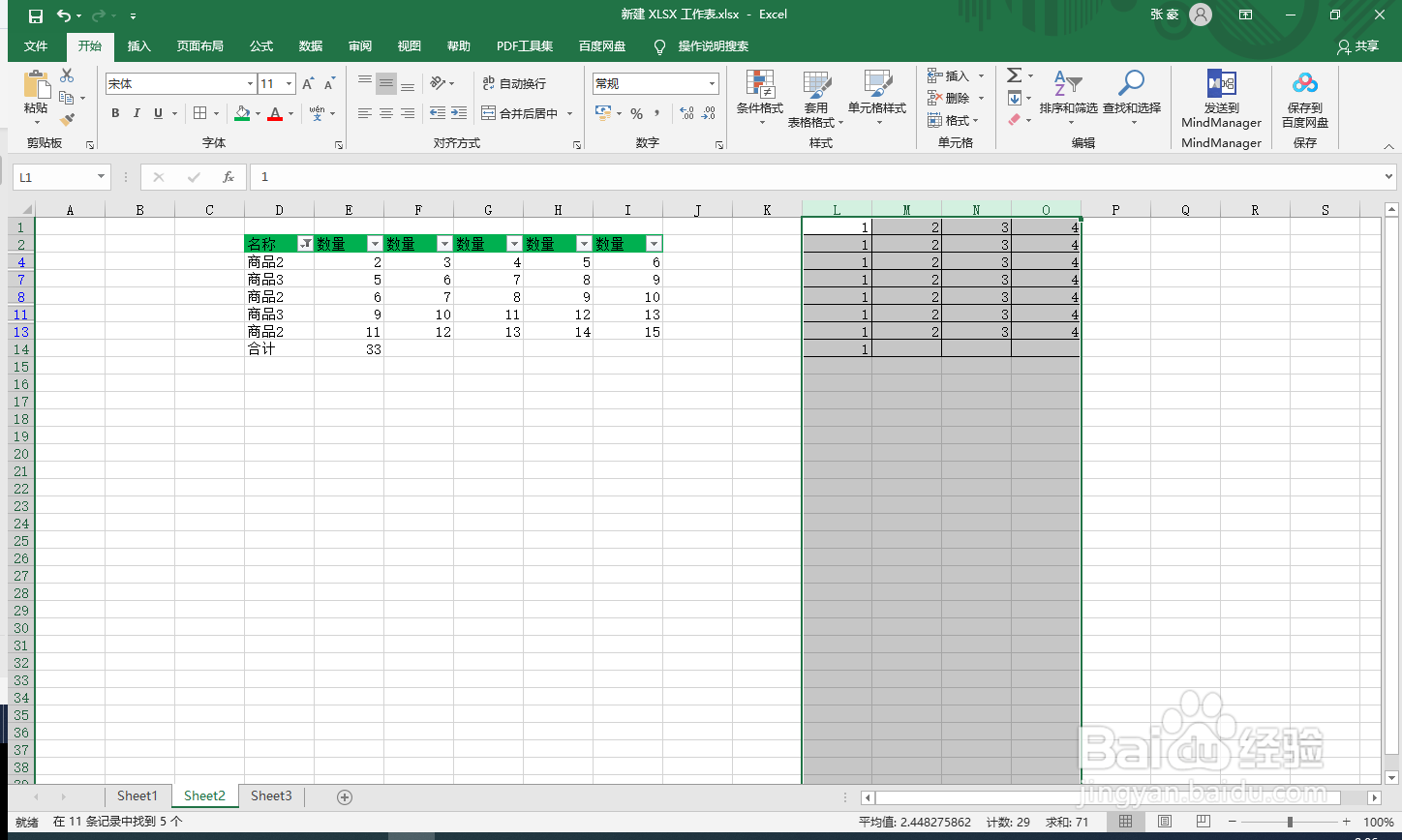Open Sheet3 worksheet tab
The width and height of the screenshot is (1402, 840).
click(271, 796)
